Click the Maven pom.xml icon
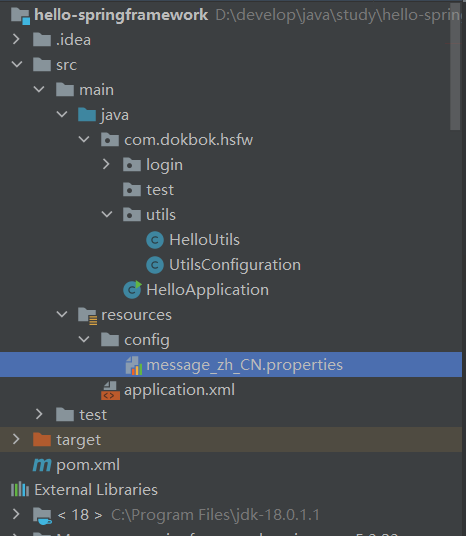 42,465
